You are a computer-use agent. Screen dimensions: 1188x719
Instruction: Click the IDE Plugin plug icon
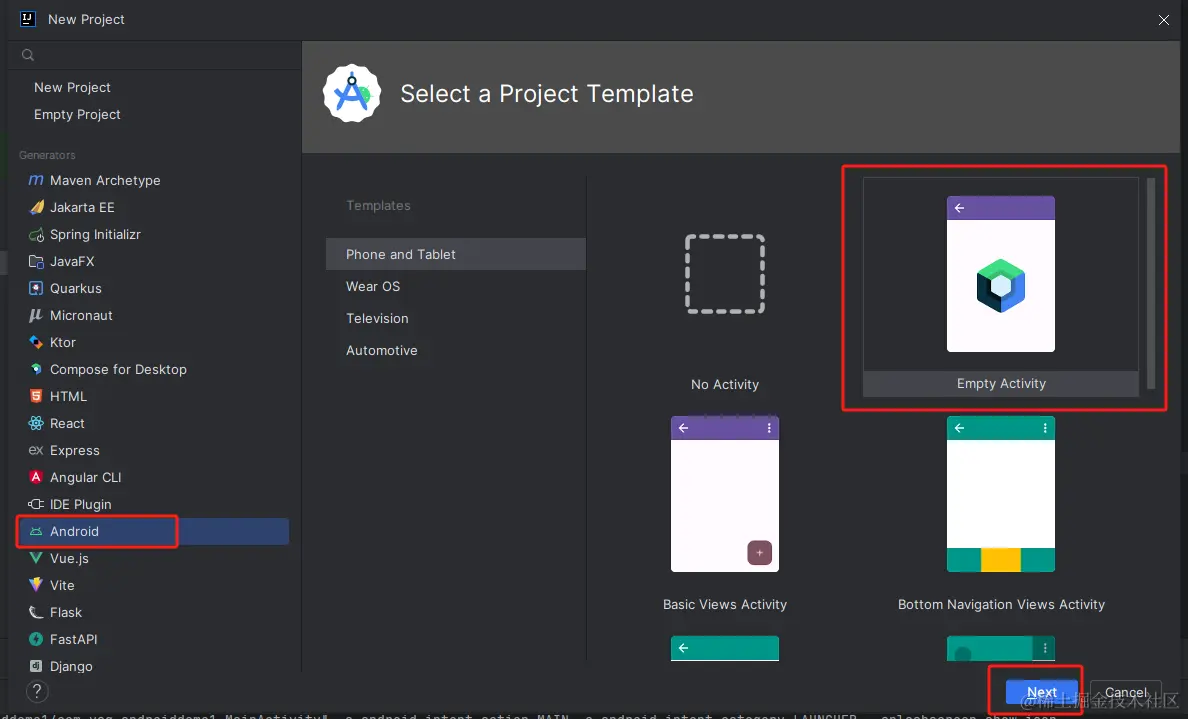pyautogui.click(x=36, y=504)
